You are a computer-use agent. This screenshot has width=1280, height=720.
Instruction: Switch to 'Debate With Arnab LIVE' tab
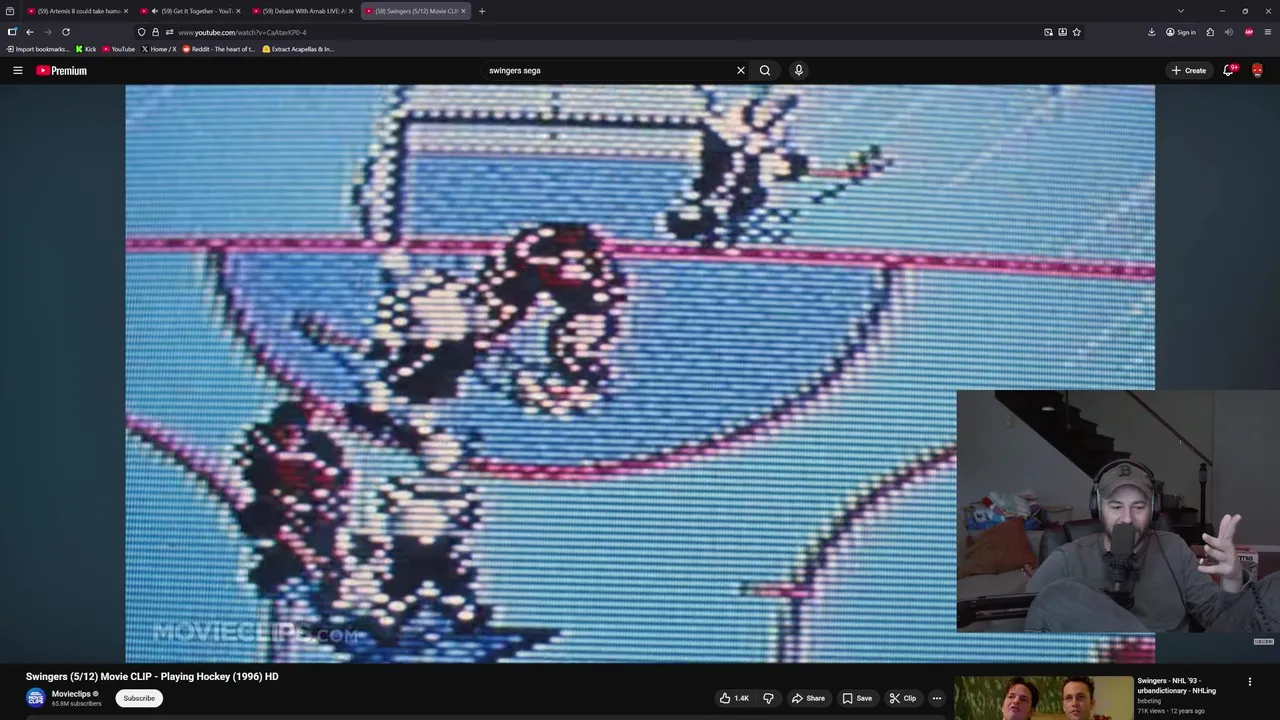304,11
